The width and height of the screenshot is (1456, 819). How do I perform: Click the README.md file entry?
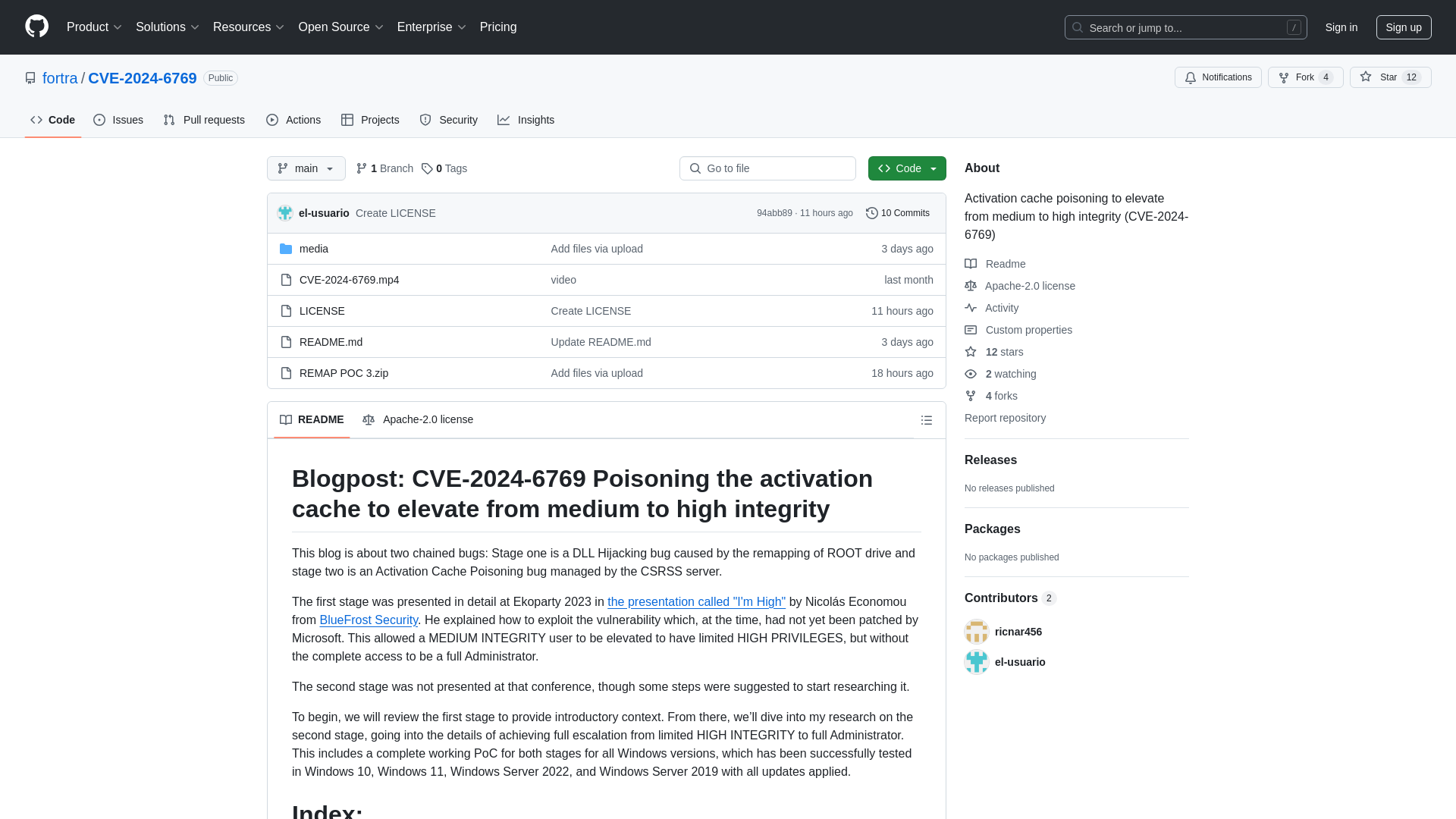point(331,341)
